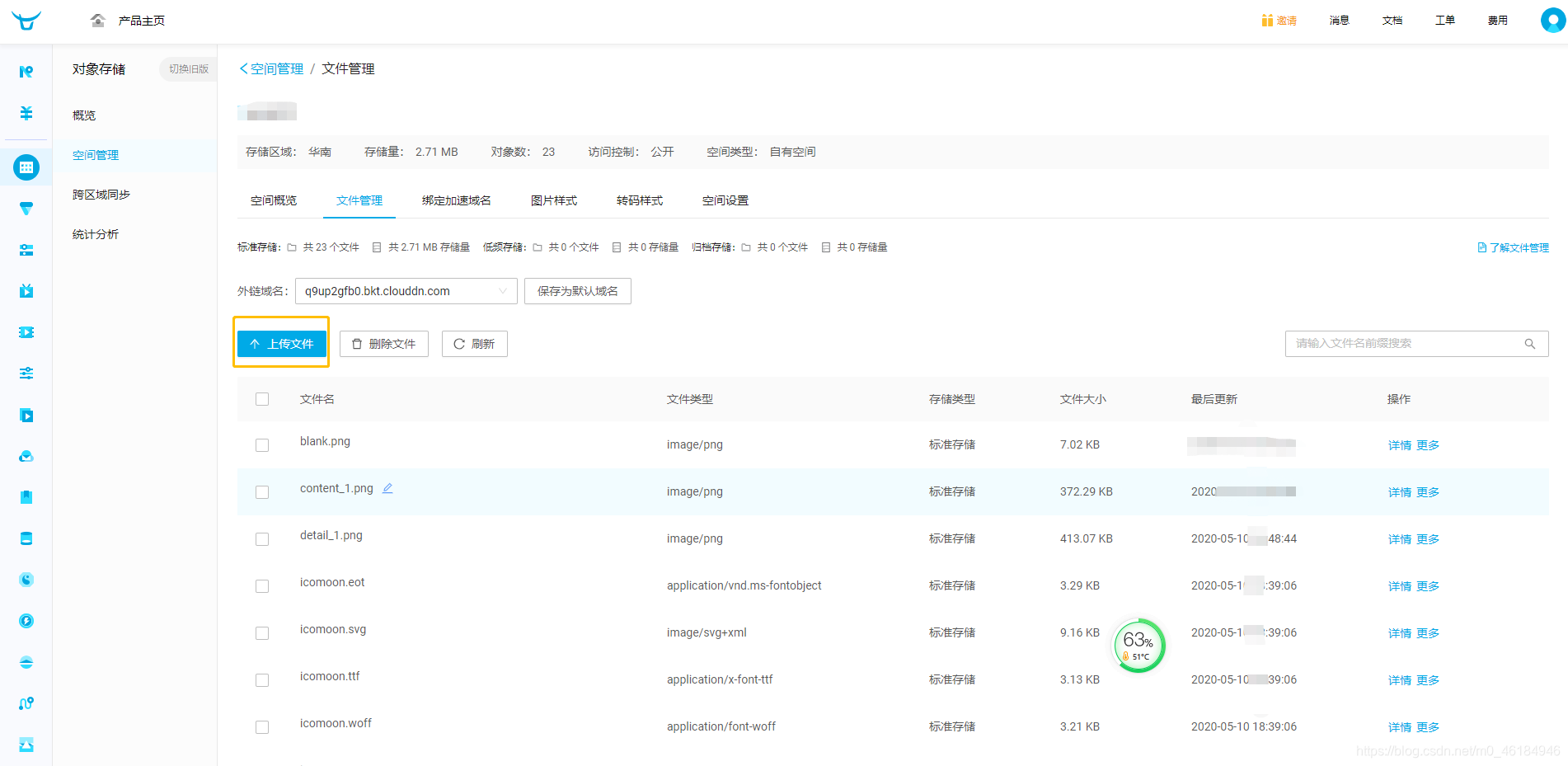Viewport: 1568px width, 766px height.
Task: Open the user avatar account icon
Action: 1553,21
